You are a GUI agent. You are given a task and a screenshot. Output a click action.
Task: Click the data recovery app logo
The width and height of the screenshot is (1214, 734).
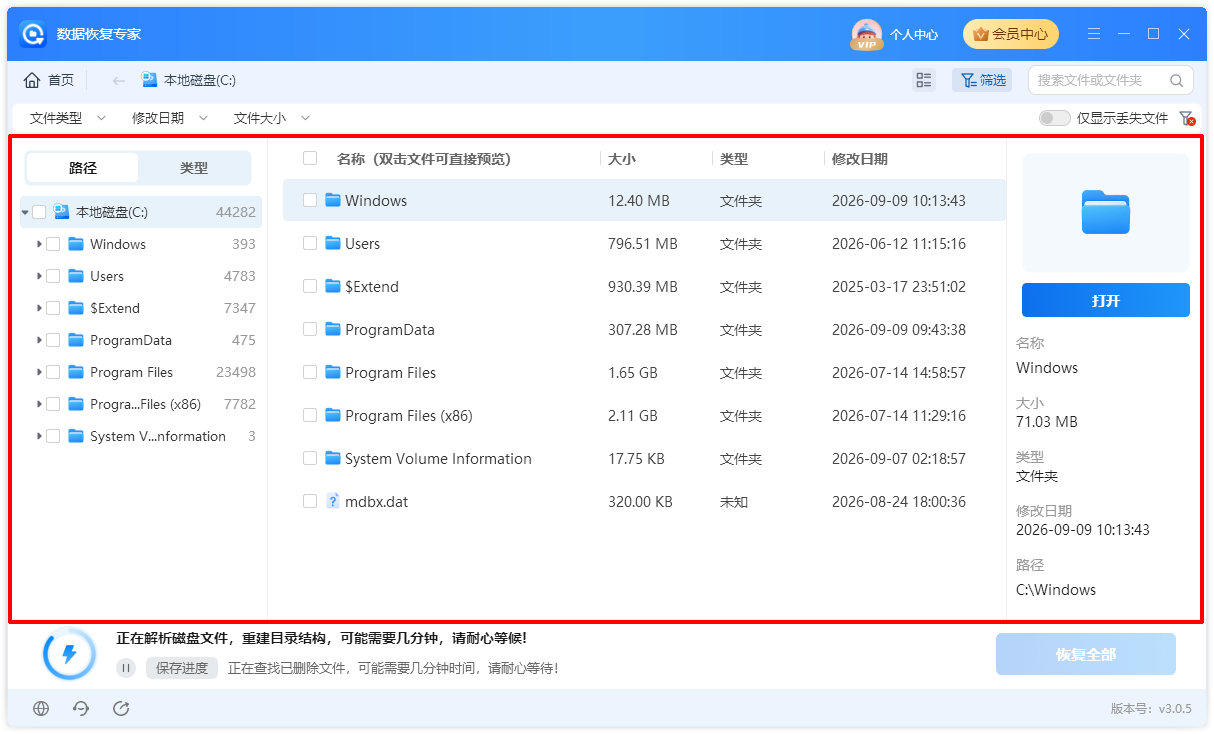point(34,34)
